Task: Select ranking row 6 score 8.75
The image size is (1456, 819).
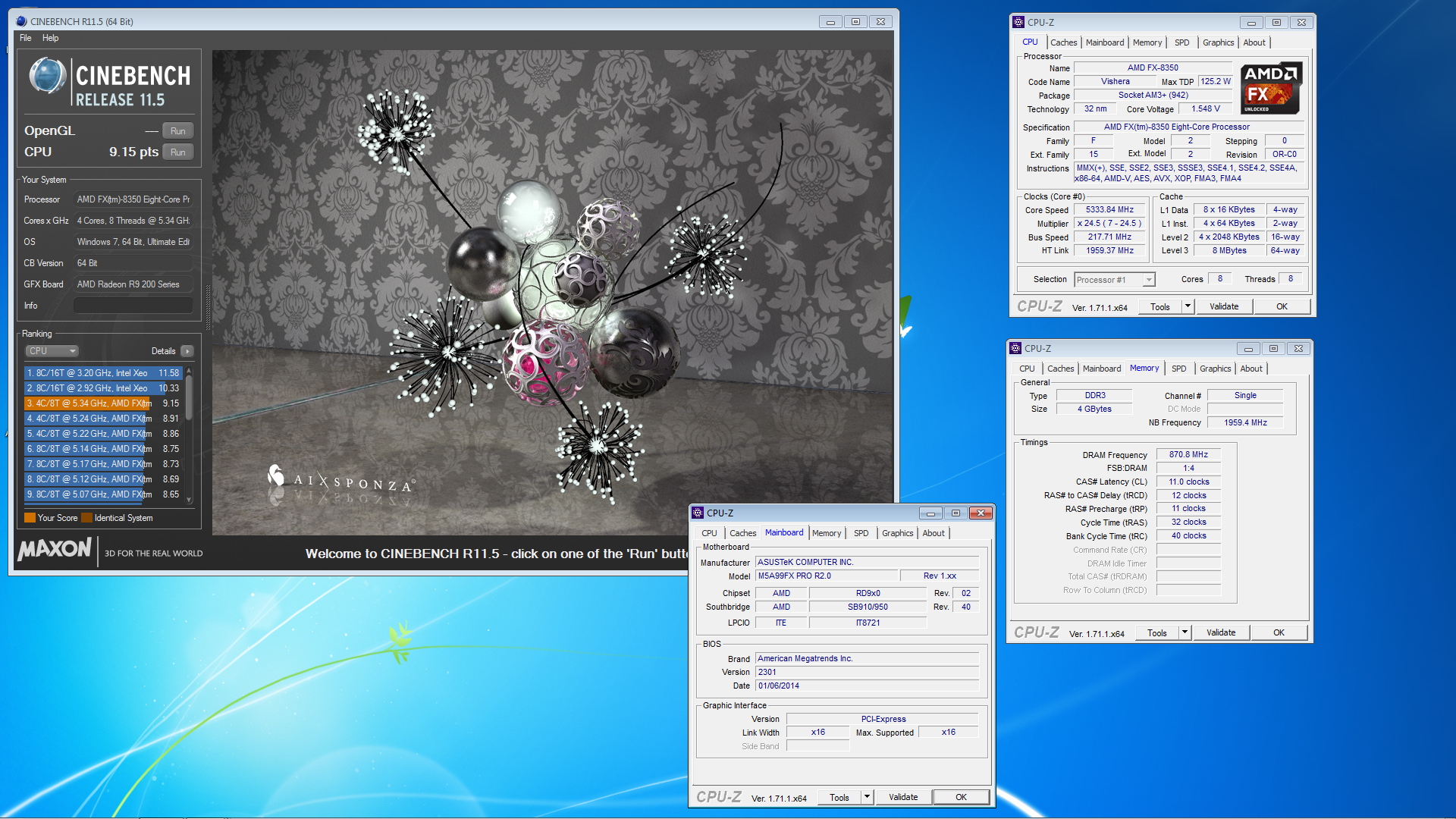Action: (103, 449)
